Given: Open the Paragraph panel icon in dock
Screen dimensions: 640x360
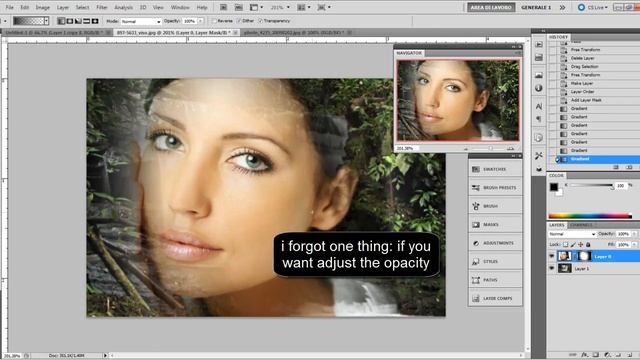Looking at the screenshot, I should 539,119.
